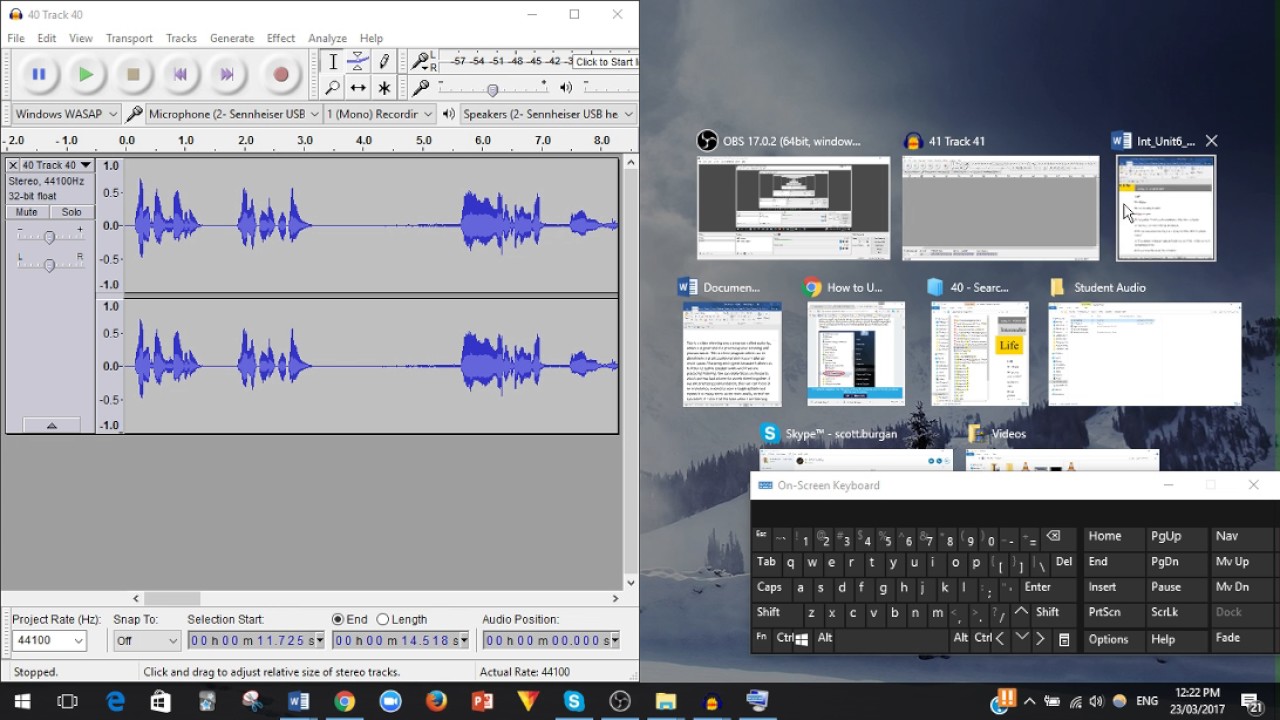Image resolution: width=1280 pixels, height=720 pixels.
Task: Open the Generate menu
Action: (232, 38)
